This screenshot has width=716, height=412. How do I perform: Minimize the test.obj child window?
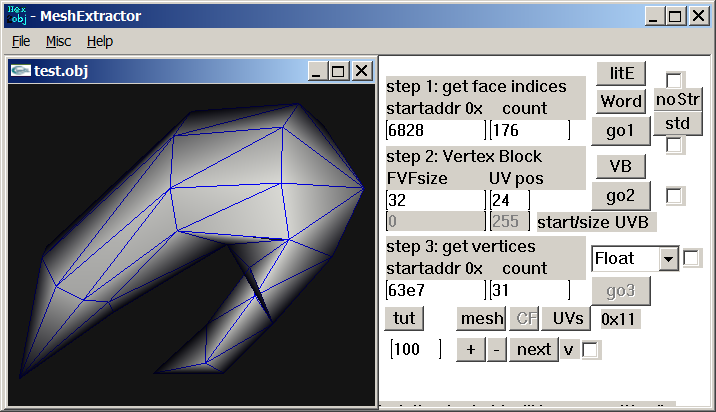tap(317, 71)
